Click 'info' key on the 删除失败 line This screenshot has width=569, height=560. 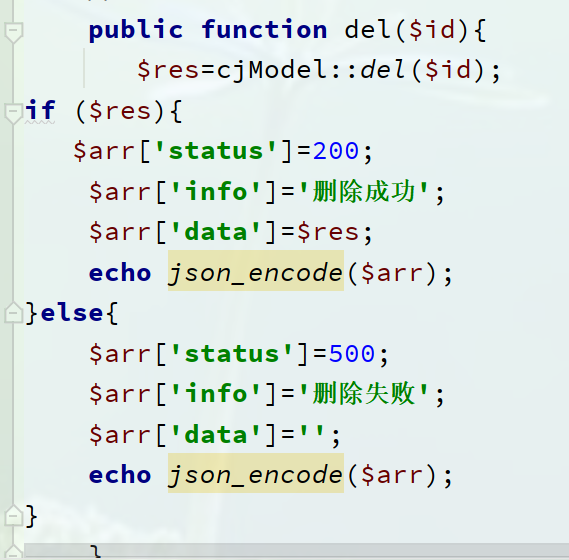pos(216,393)
